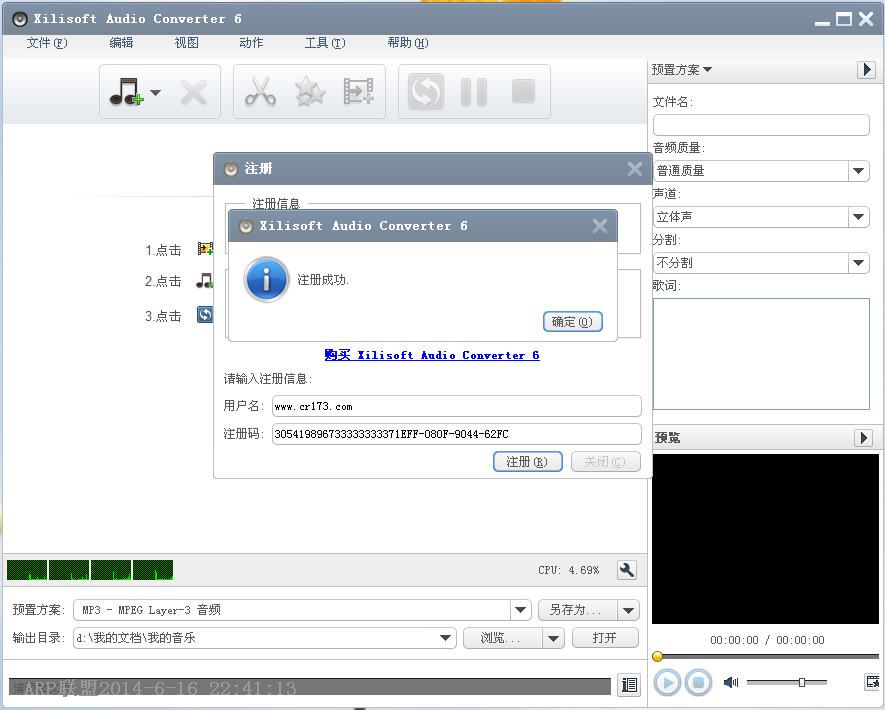The width and height of the screenshot is (885, 710).
Task: Click the add video toolbar icon
Action: click(x=358, y=91)
